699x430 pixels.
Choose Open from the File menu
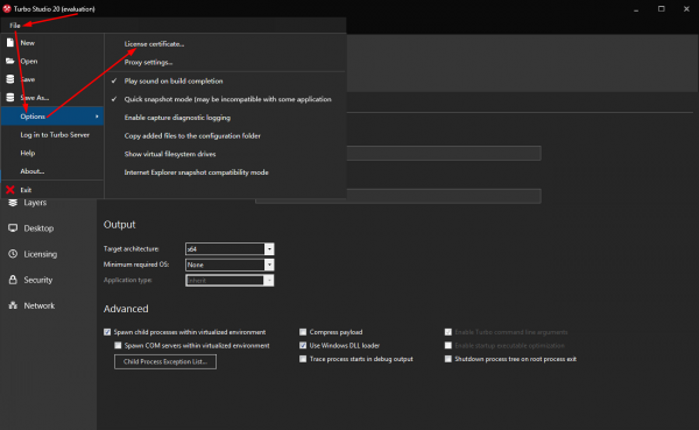pyautogui.click(x=29, y=61)
